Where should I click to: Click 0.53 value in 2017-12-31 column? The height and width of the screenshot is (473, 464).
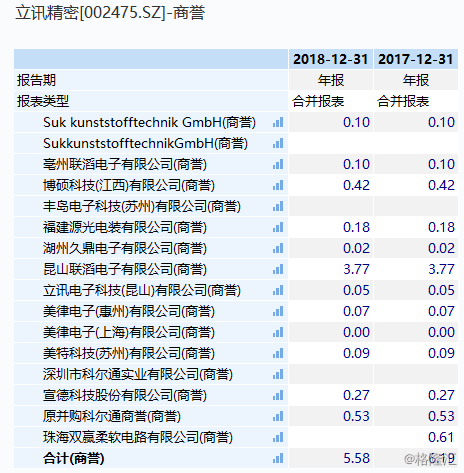click(x=441, y=416)
